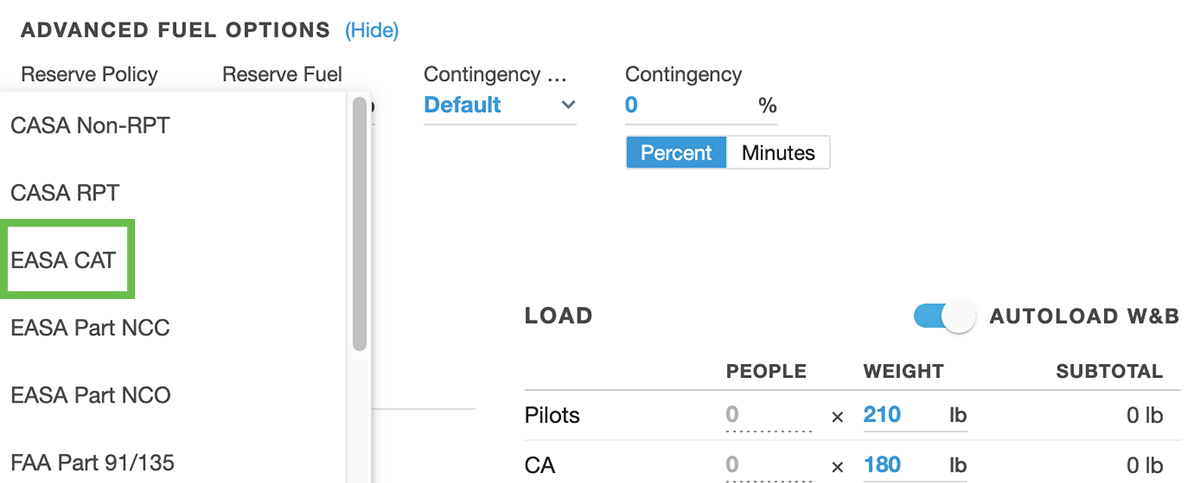Select FAA Part 91/135 policy

[93, 462]
